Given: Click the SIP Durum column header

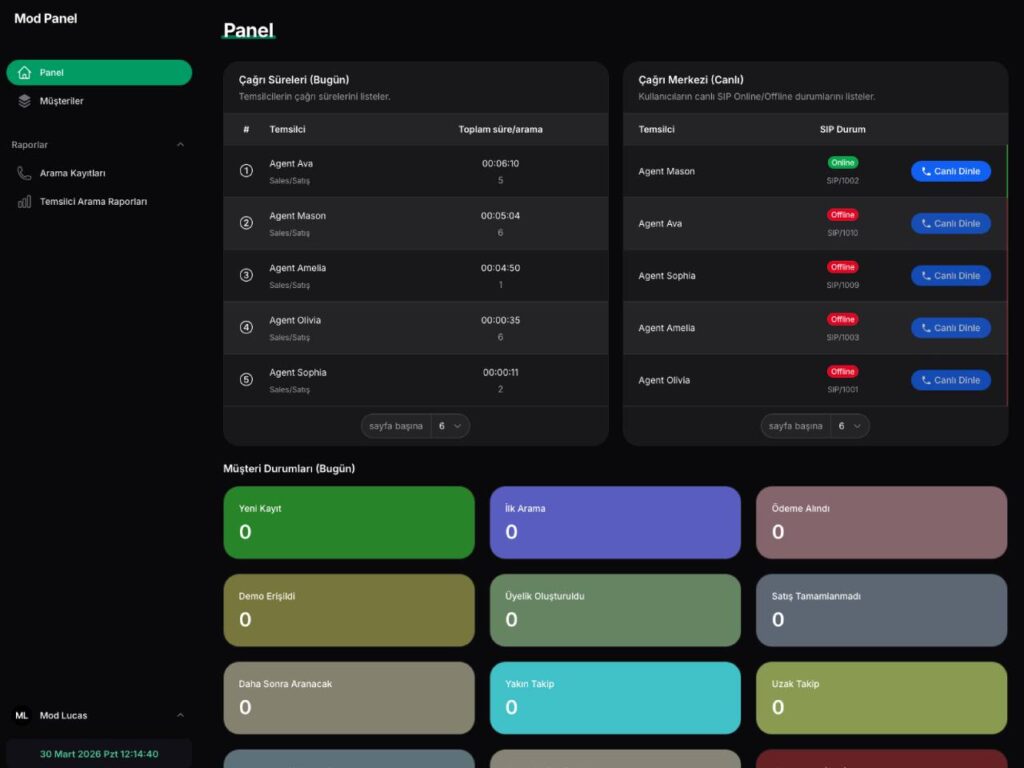Looking at the screenshot, I should pyautogui.click(x=842, y=129).
